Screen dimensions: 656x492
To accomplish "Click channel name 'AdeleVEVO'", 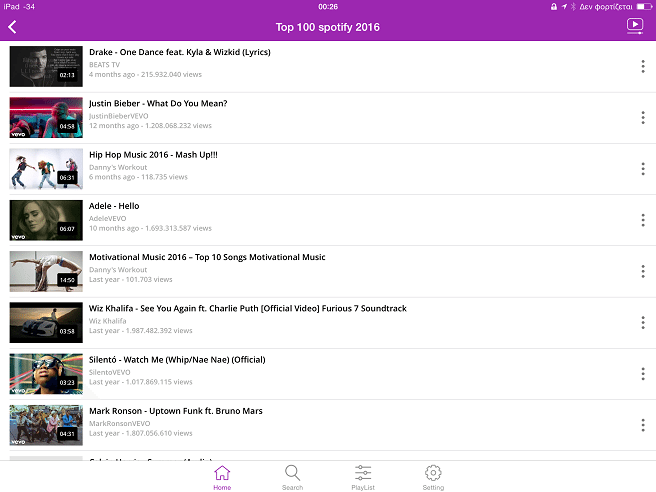I will coord(108,218).
